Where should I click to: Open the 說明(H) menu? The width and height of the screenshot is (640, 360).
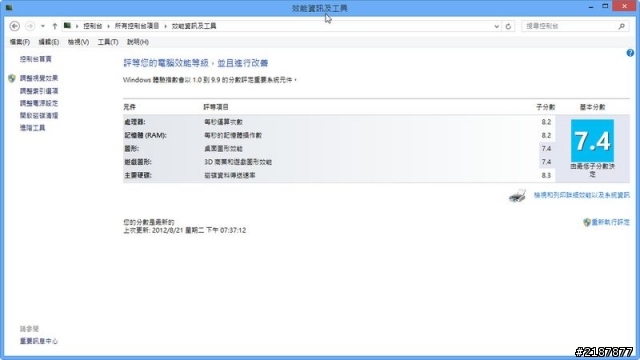click(x=138, y=42)
